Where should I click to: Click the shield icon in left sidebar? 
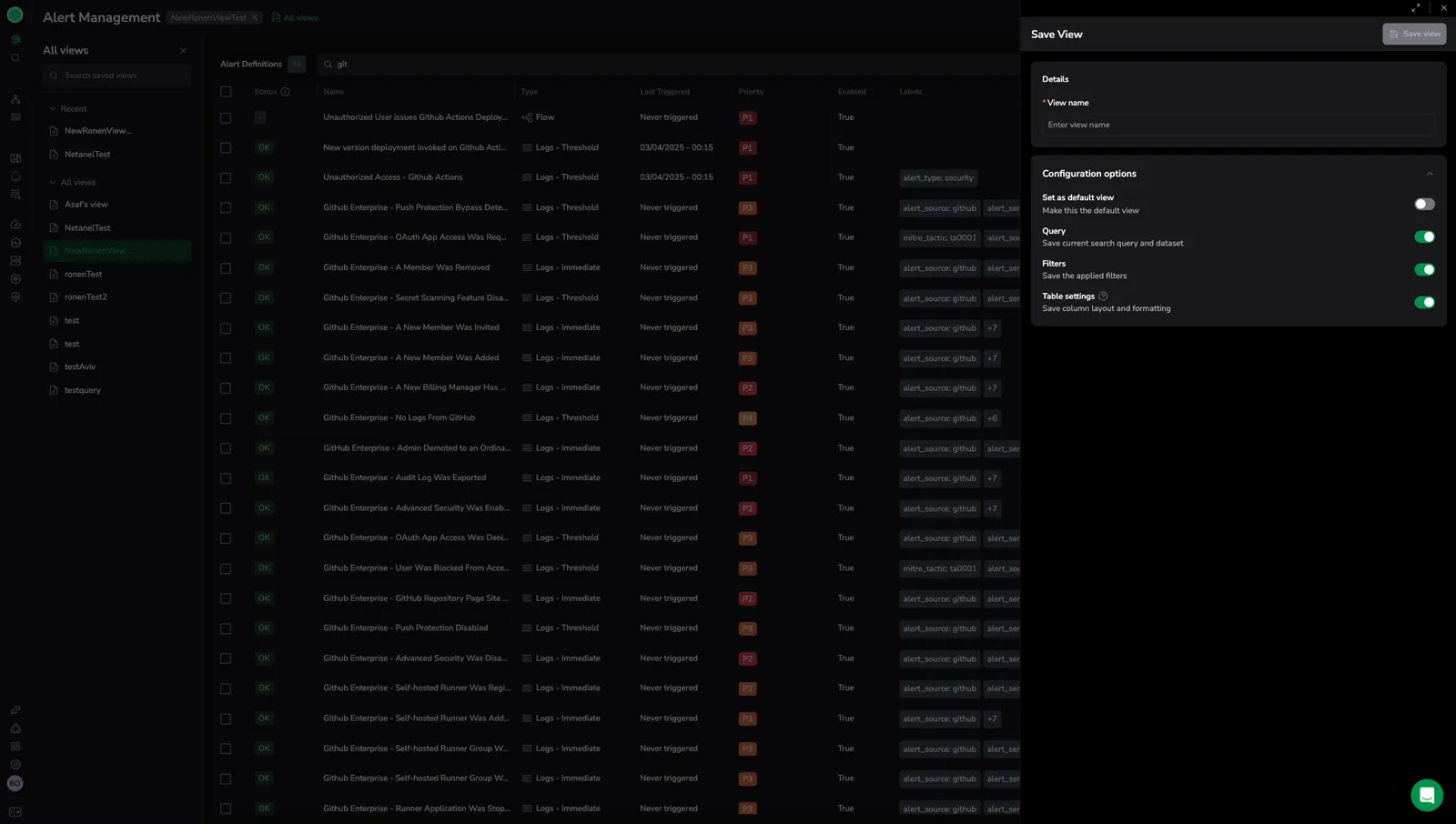pyautogui.click(x=15, y=297)
